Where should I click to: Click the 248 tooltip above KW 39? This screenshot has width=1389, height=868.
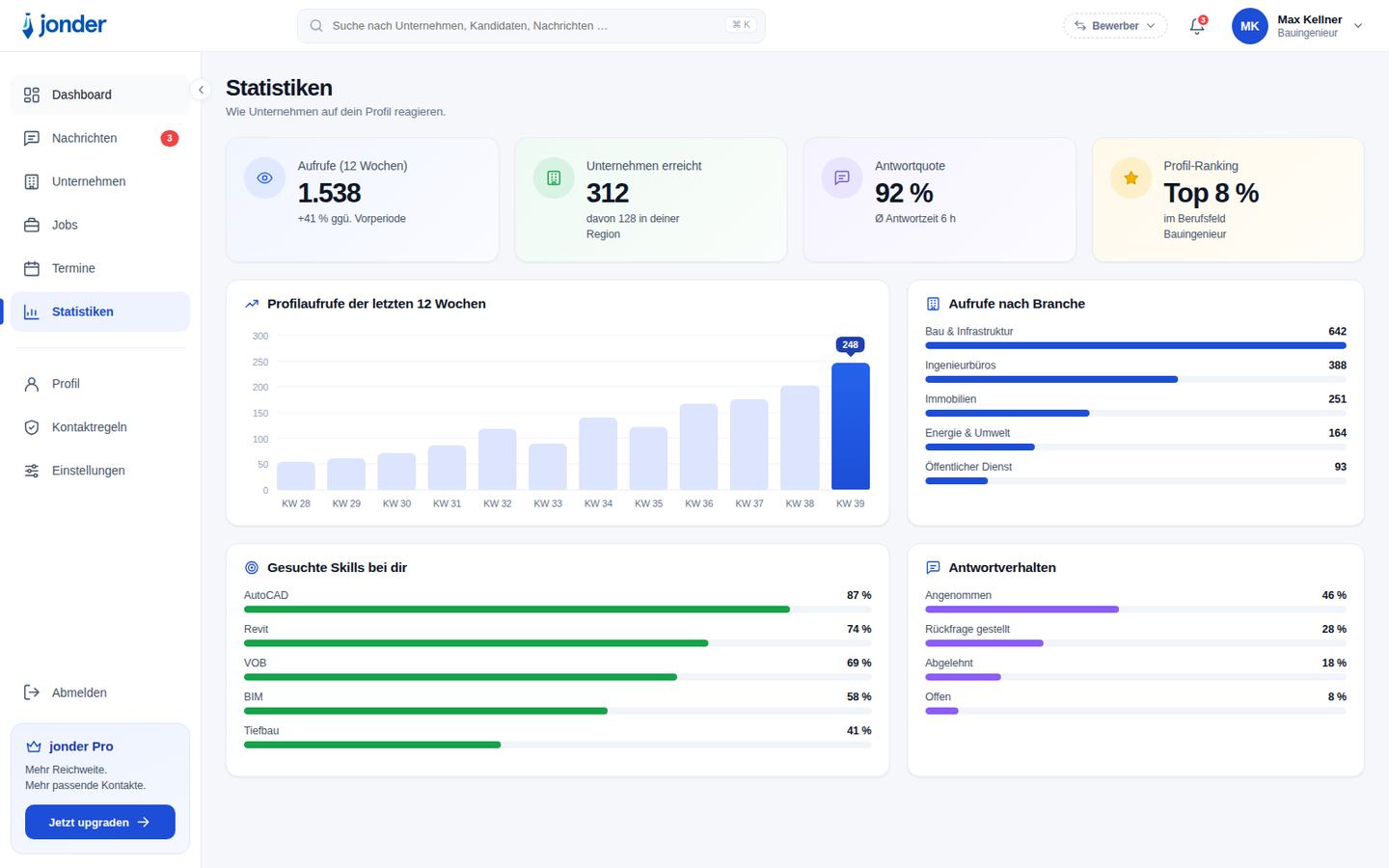point(850,344)
